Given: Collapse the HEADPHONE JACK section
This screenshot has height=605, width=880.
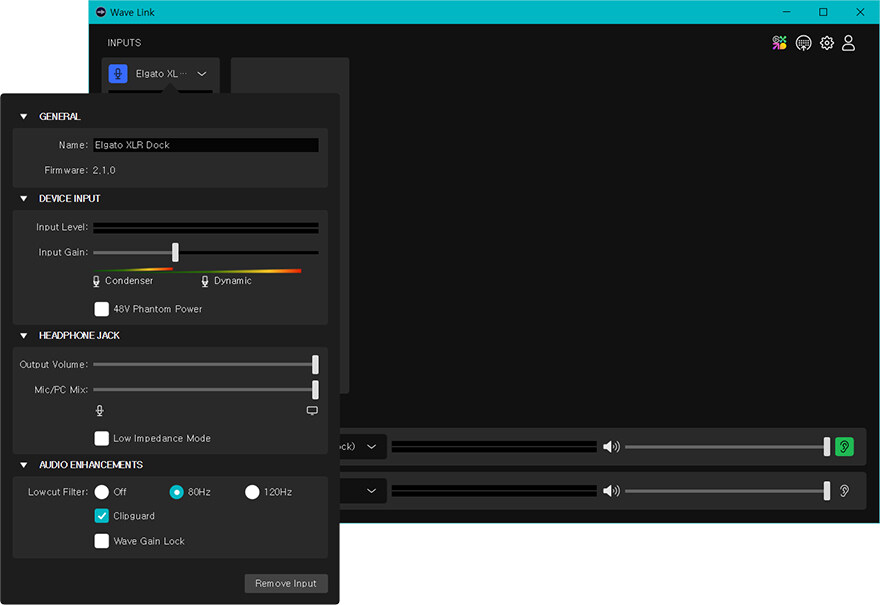Looking at the screenshot, I should [x=22, y=336].
